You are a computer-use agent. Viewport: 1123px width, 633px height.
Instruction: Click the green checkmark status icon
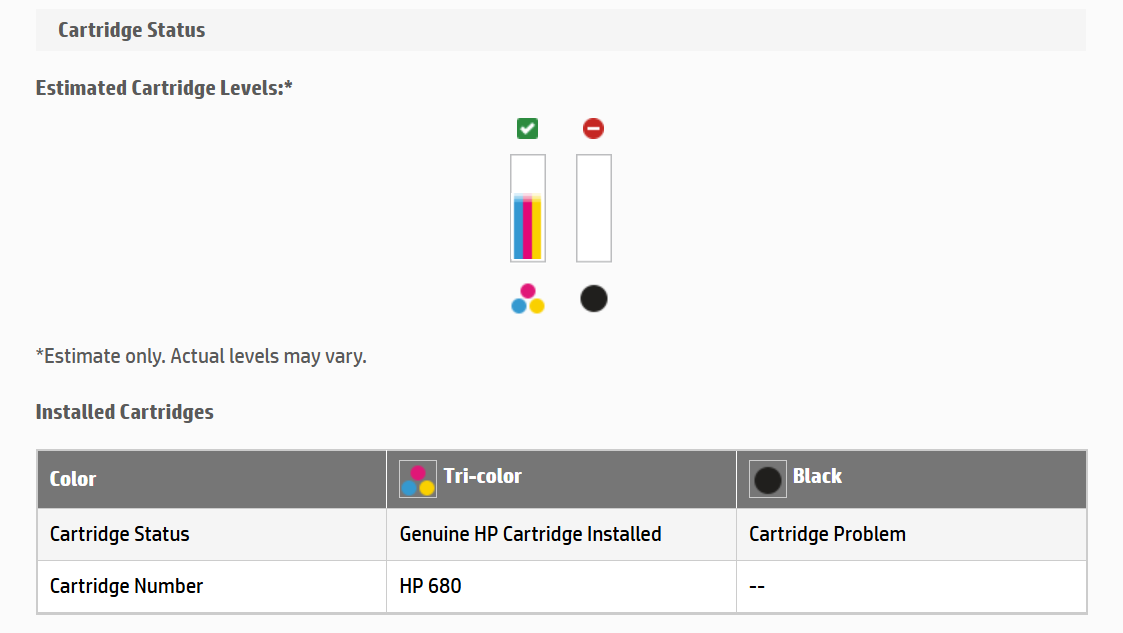tap(527, 128)
